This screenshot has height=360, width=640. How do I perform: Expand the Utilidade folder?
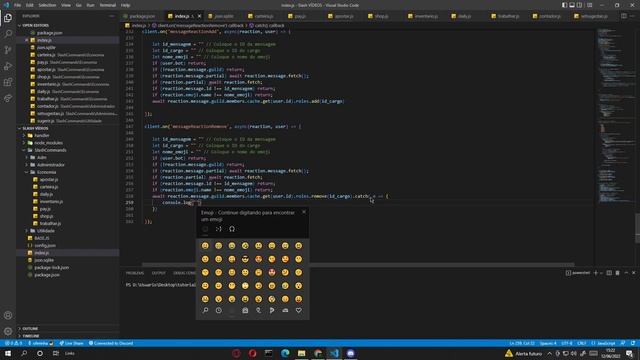46,231
